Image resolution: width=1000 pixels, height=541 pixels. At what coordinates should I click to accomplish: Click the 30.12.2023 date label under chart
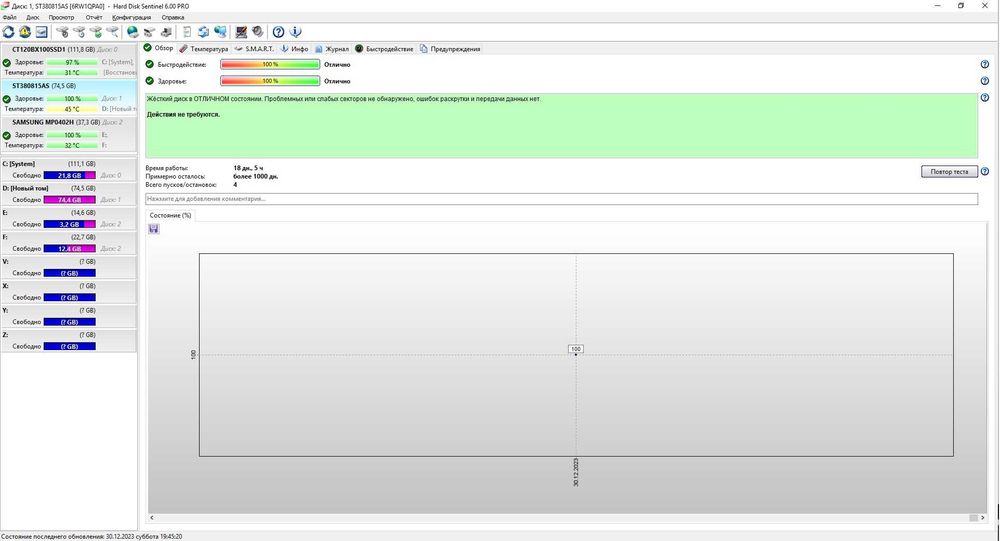[x=576, y=473]
